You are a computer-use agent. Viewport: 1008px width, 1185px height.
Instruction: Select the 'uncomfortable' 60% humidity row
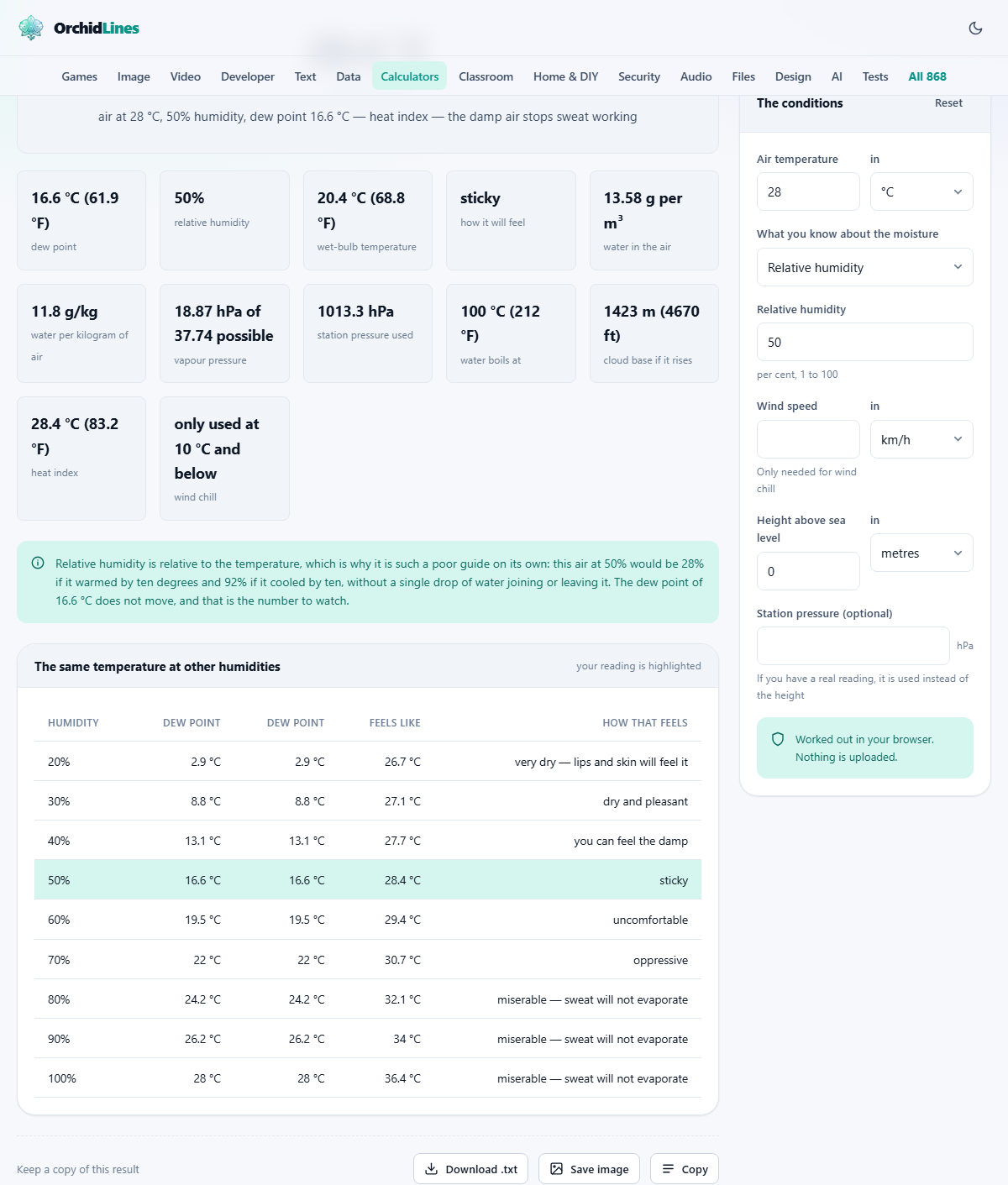(x=368, y=920)
